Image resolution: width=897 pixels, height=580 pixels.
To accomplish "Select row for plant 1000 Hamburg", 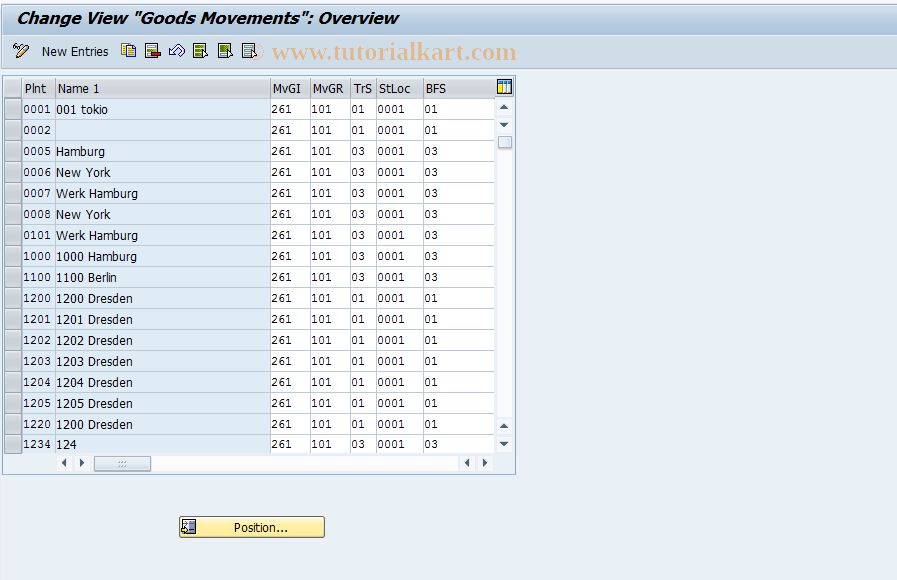I will coord(13,256).
